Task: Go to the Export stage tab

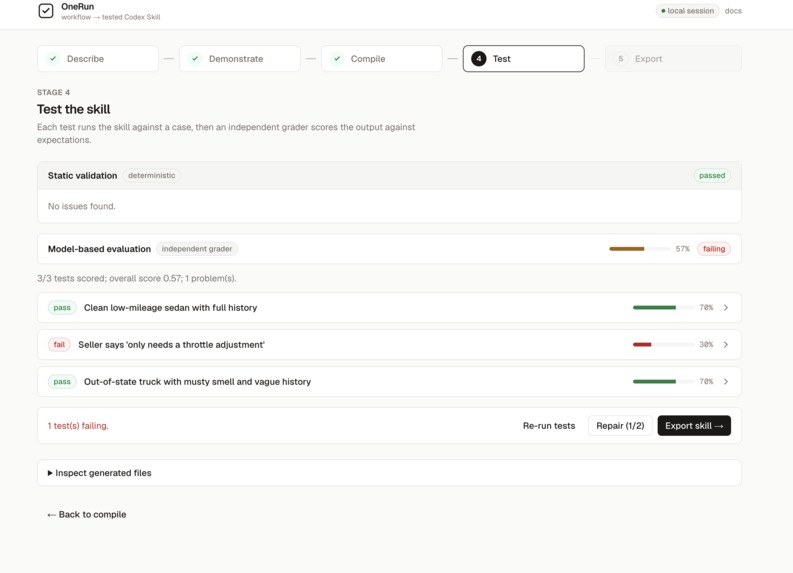Action: [673, 59]
